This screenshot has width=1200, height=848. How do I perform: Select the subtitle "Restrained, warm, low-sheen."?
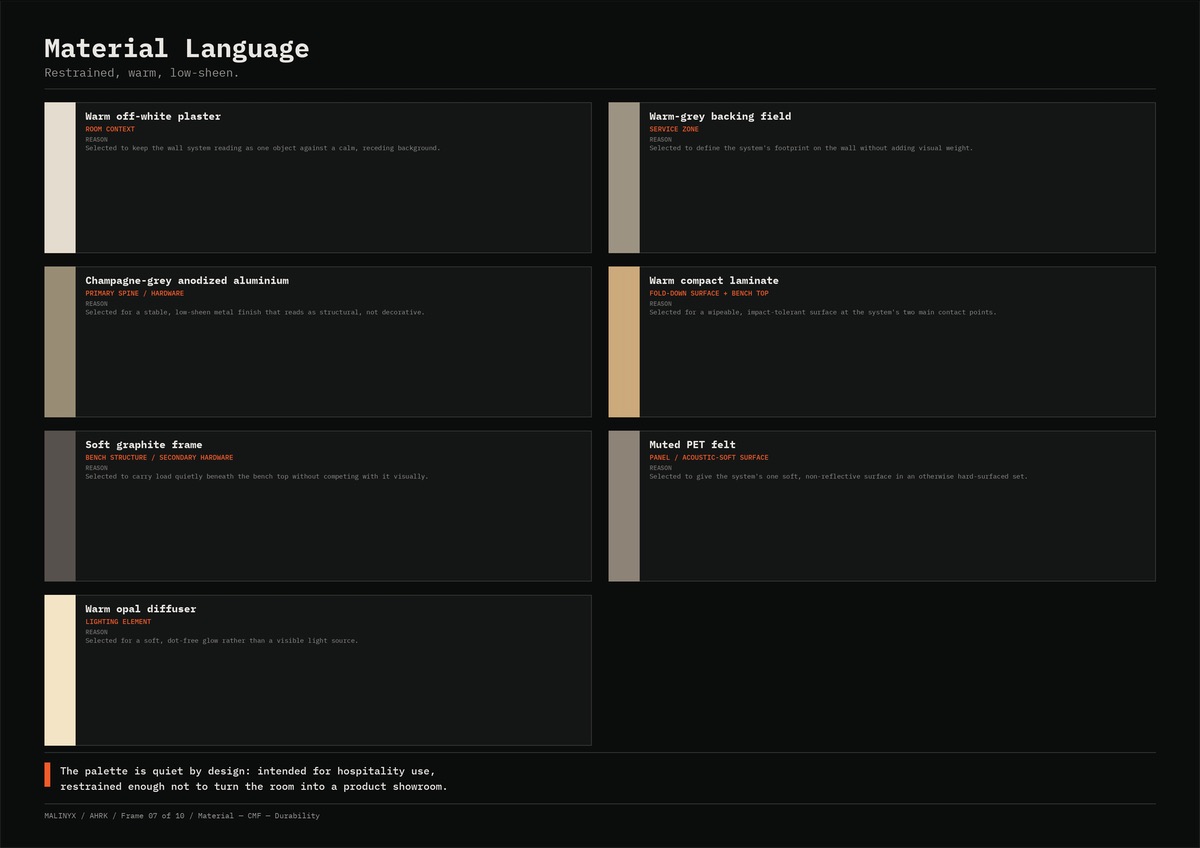[x=142, y=73]
